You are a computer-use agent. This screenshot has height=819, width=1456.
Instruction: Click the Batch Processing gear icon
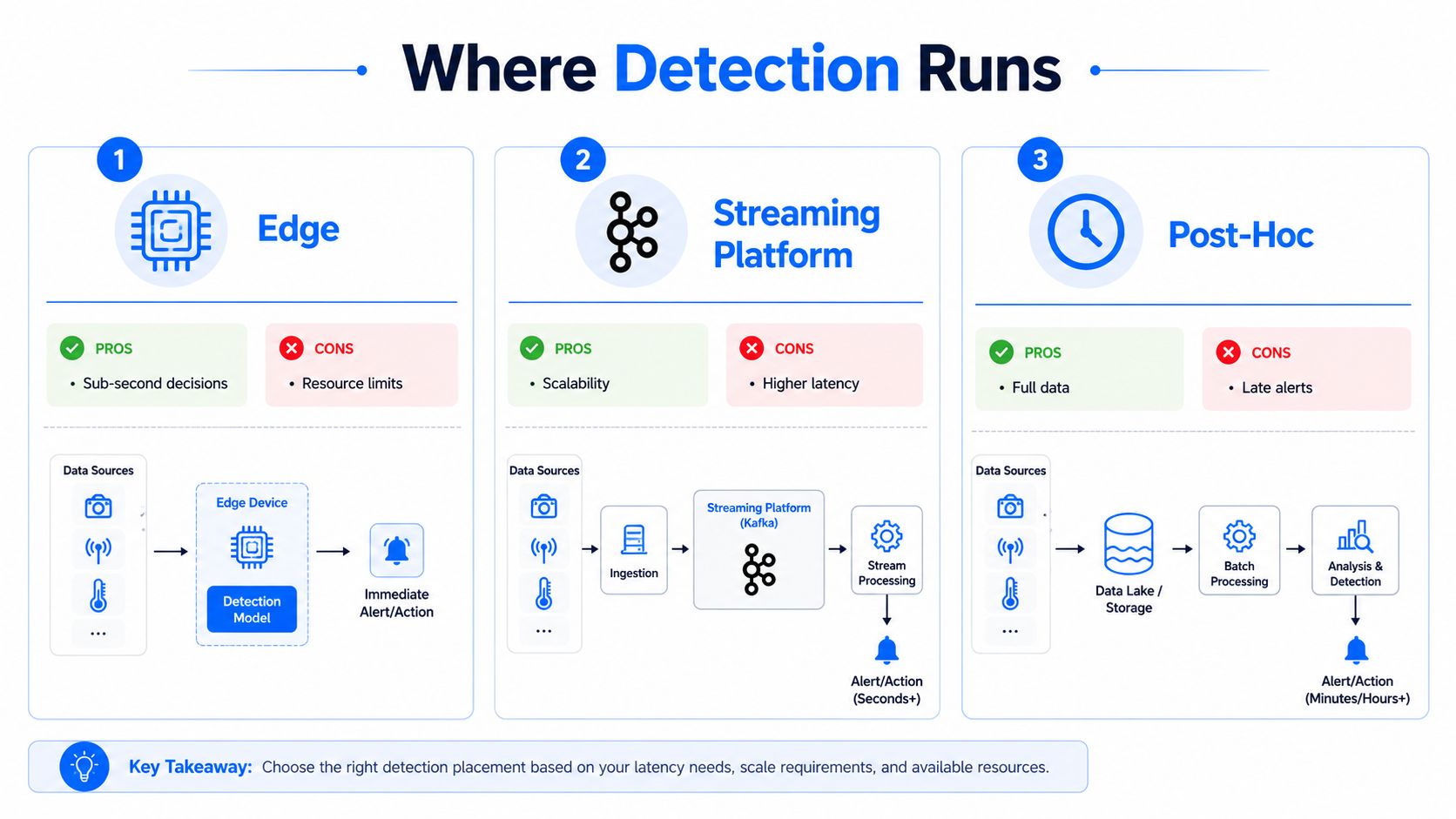pyautogui.click(x=1239, y=536)
